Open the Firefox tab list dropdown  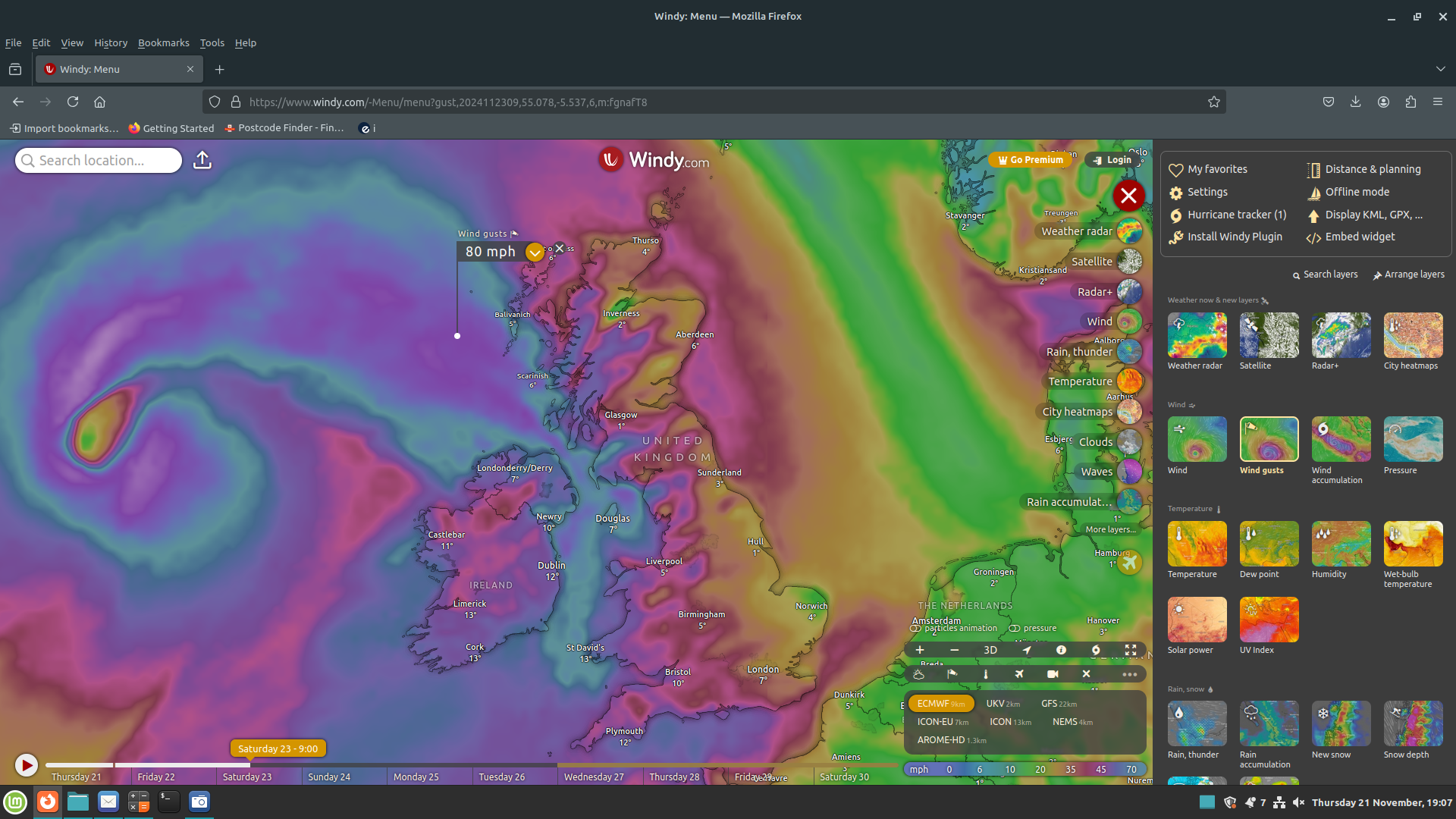tap(1440, 69)
